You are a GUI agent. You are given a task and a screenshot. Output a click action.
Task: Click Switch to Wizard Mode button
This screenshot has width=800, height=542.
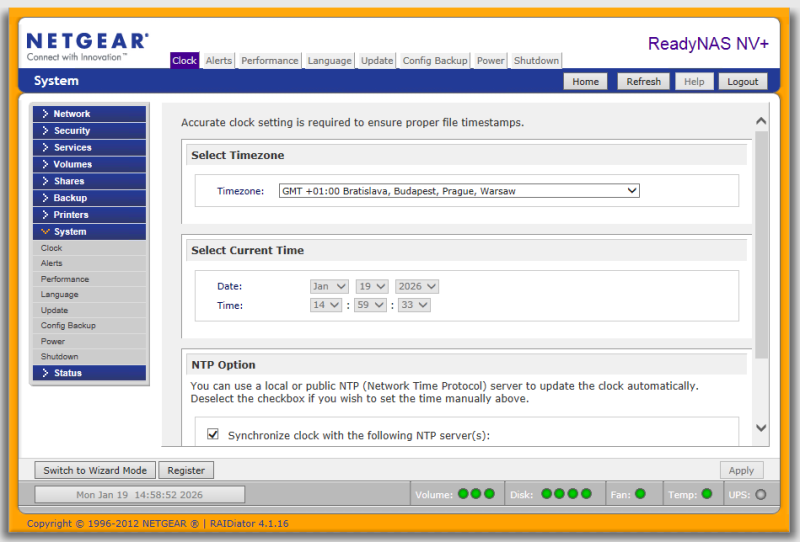(x=95, y=470)
